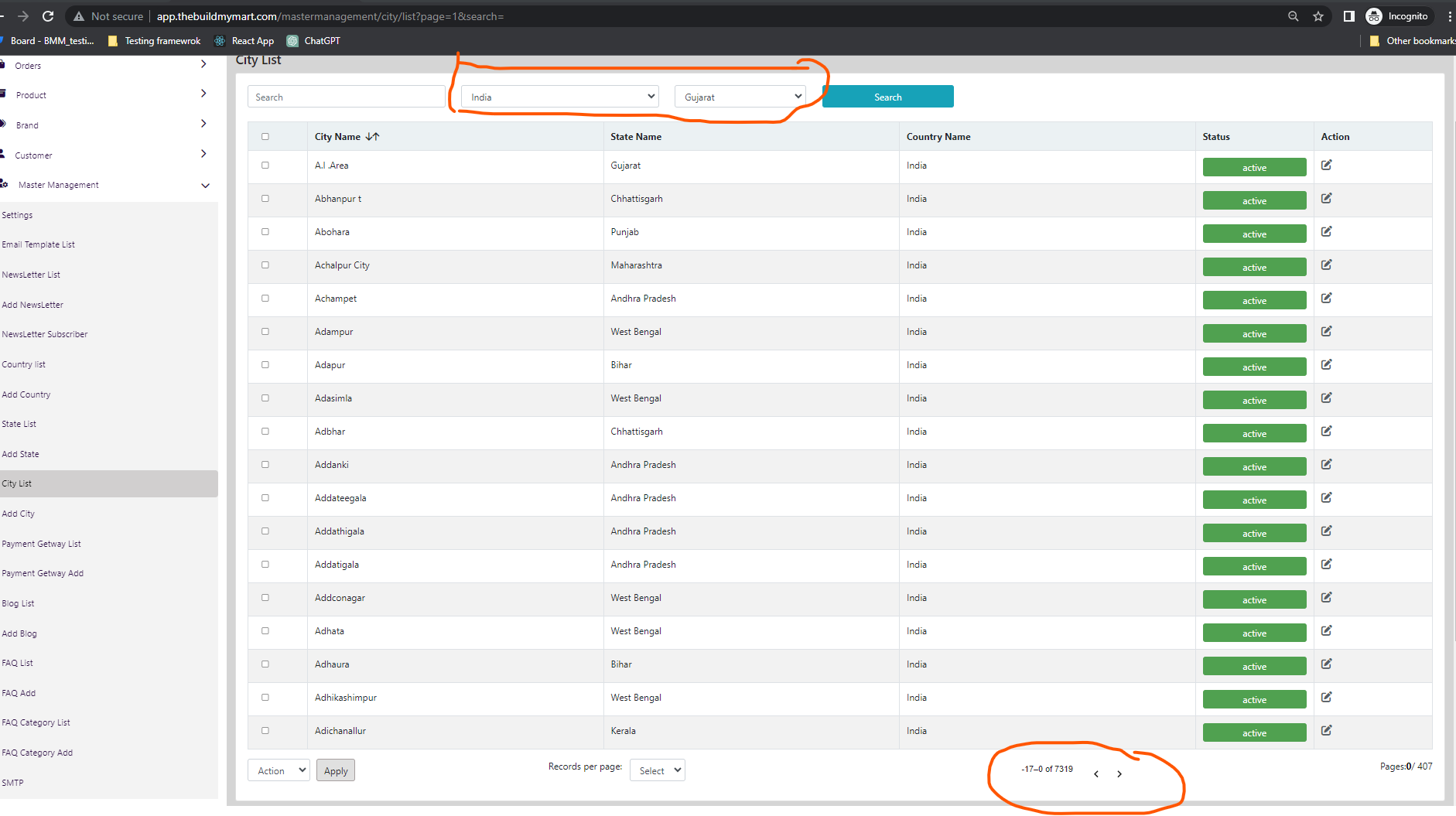Open Add City in sidebar
This screenshot has height=816, width=1456.
(x=18, y=514)
